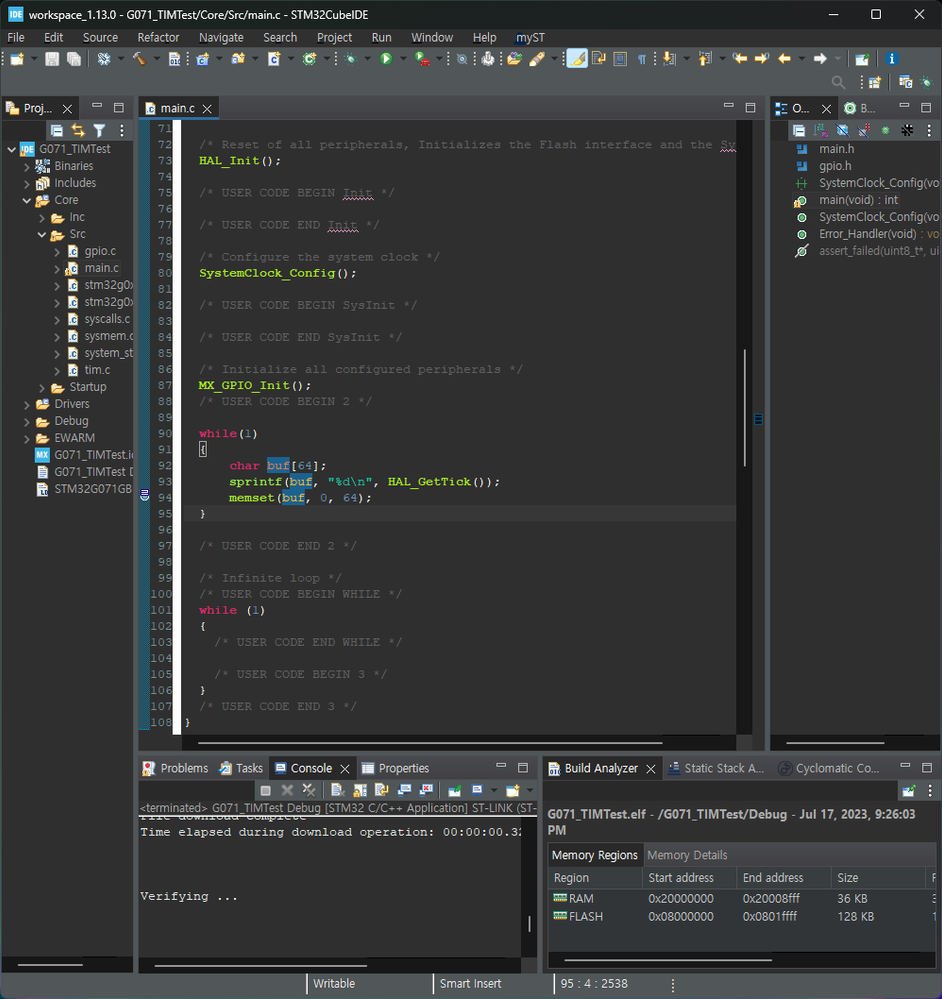Select main(void) : int in the Outline
The image size is (942, 999).
click(x=858, y=200)
